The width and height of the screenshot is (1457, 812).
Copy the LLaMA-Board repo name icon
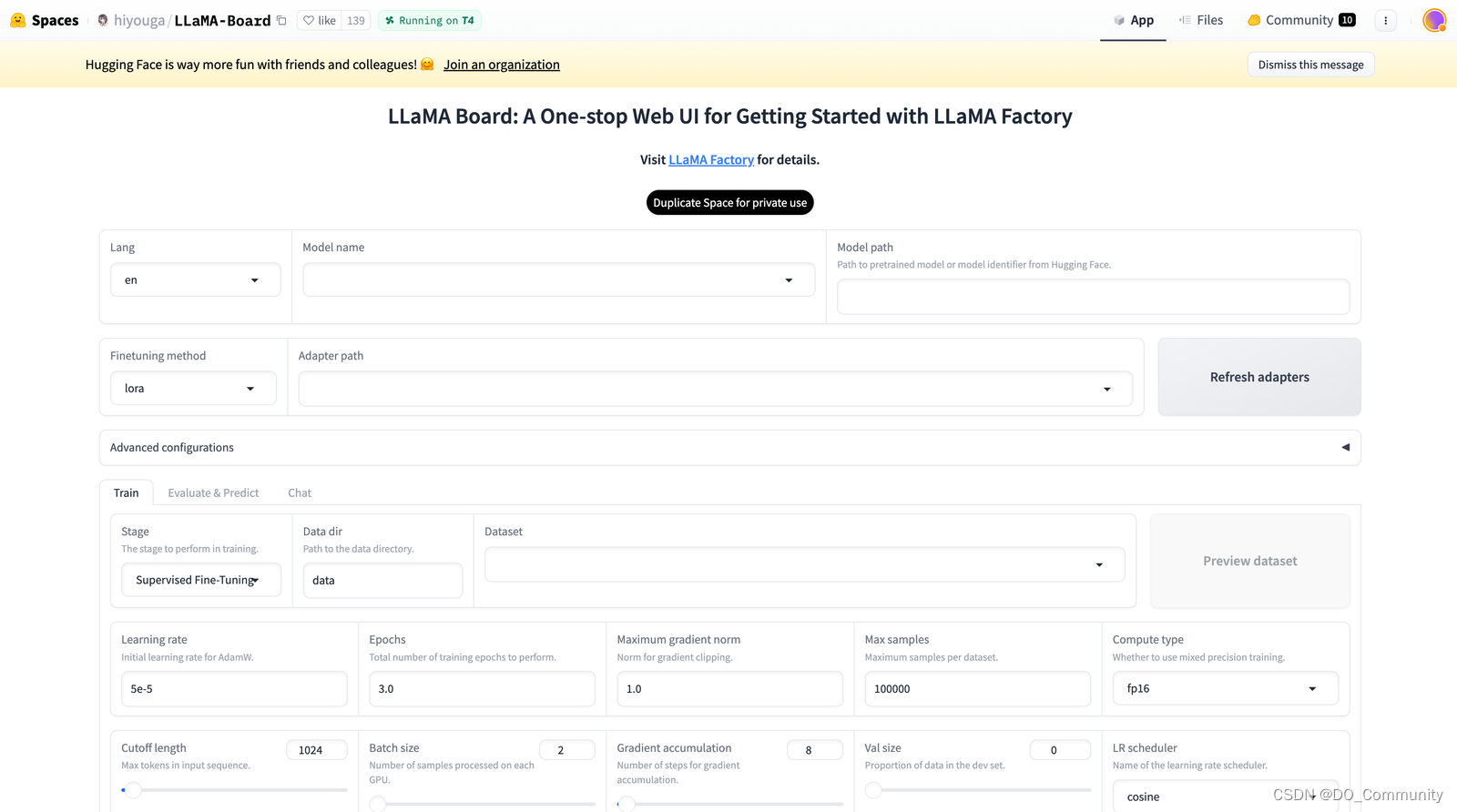point(281,20)
